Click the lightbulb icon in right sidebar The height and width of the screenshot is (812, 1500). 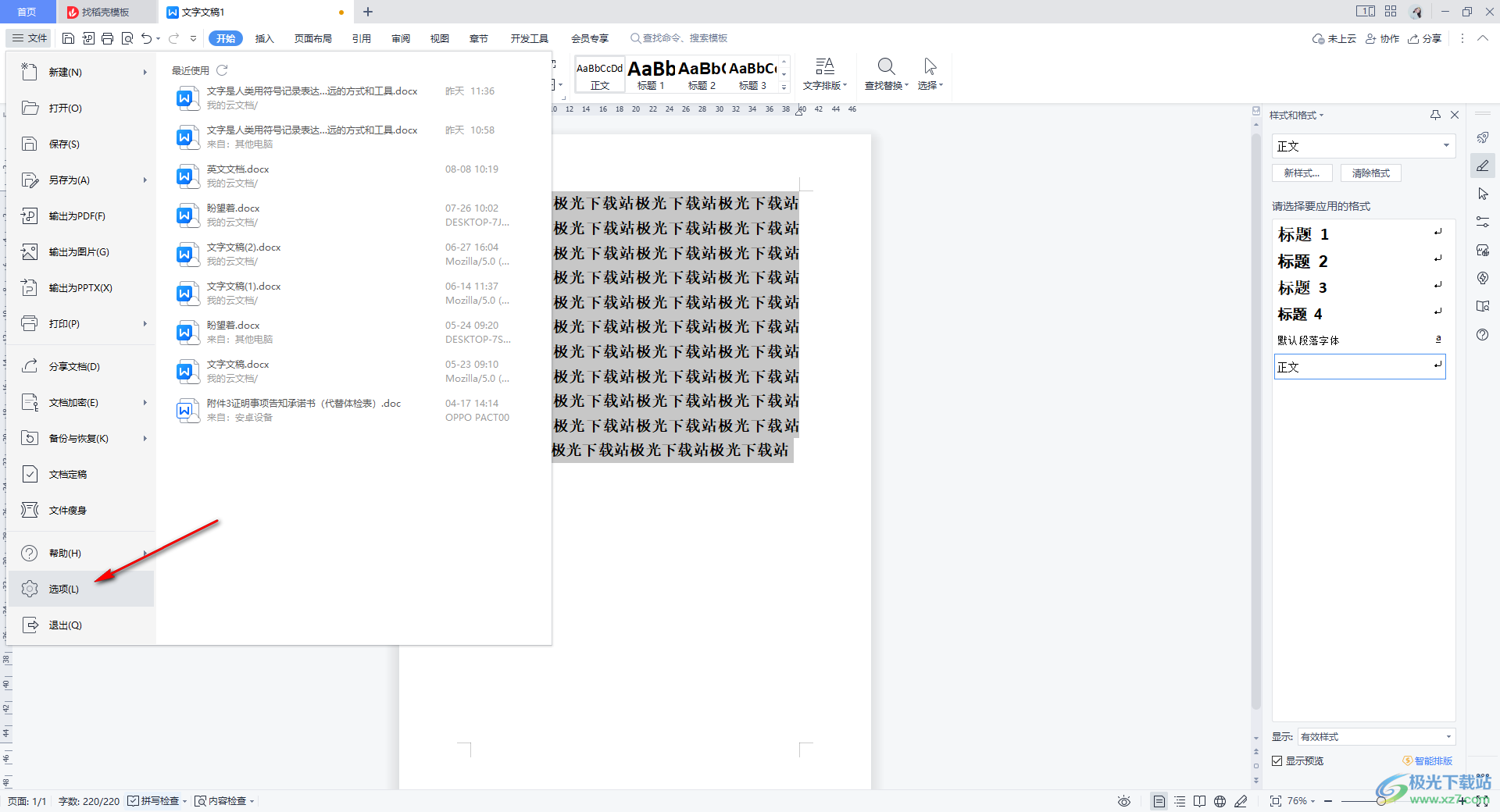click(x=1483, y=278)
